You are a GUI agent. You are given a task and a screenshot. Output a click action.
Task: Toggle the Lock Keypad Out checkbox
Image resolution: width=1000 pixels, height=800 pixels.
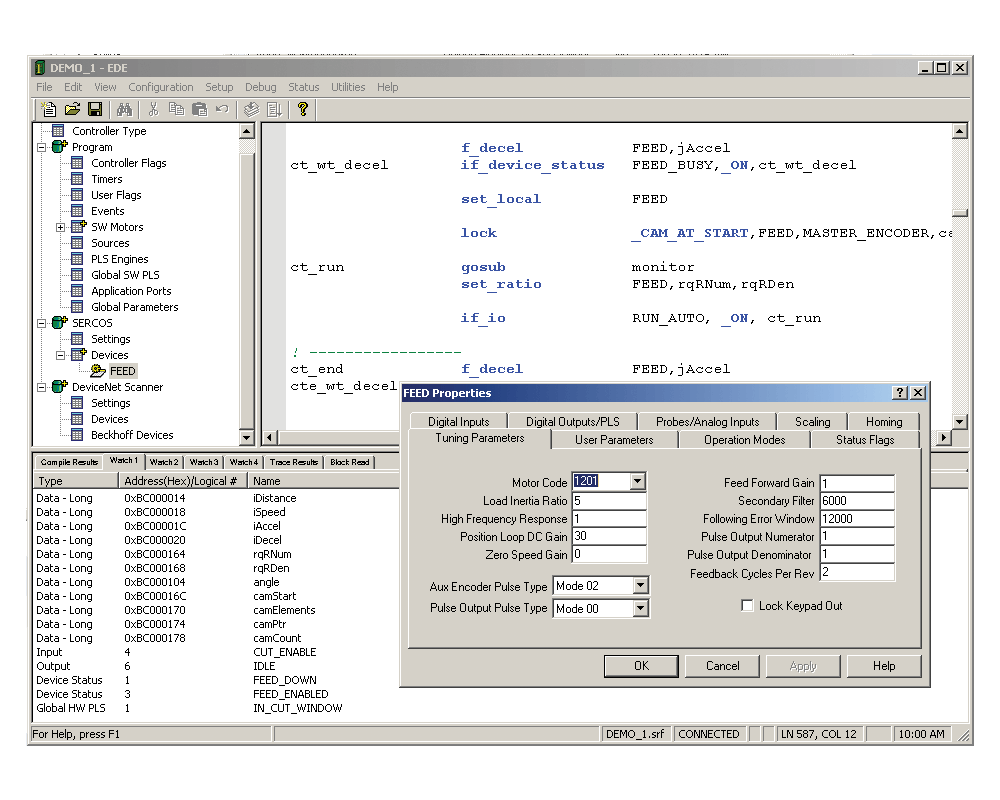(747, 606)
